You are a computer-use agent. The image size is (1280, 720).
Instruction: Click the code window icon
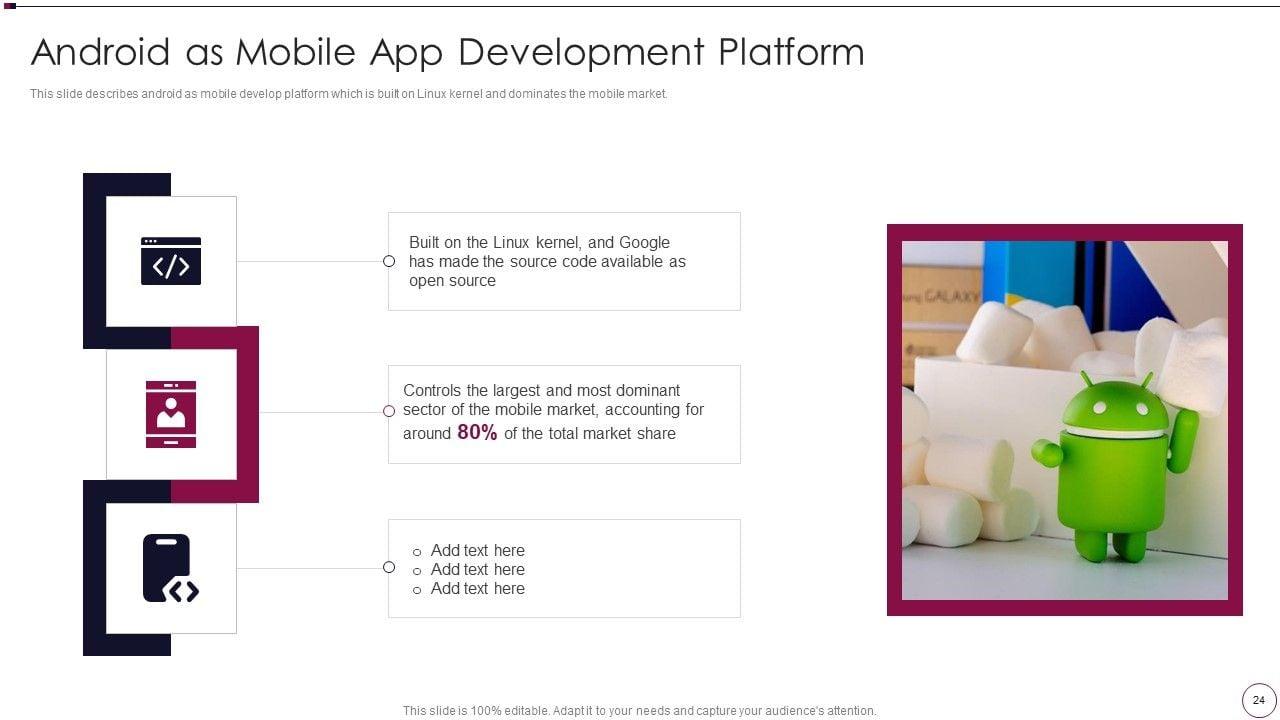pos(171,261)
